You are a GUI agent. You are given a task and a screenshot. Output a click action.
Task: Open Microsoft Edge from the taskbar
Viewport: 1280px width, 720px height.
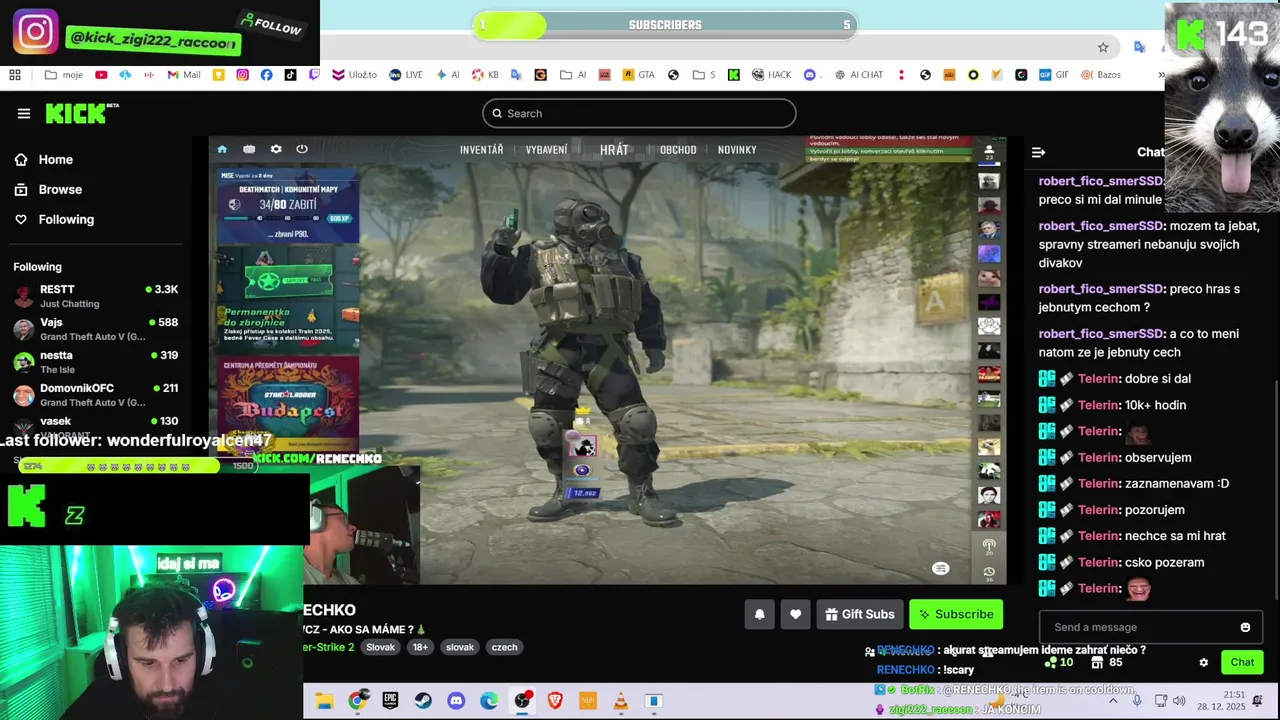488,701
